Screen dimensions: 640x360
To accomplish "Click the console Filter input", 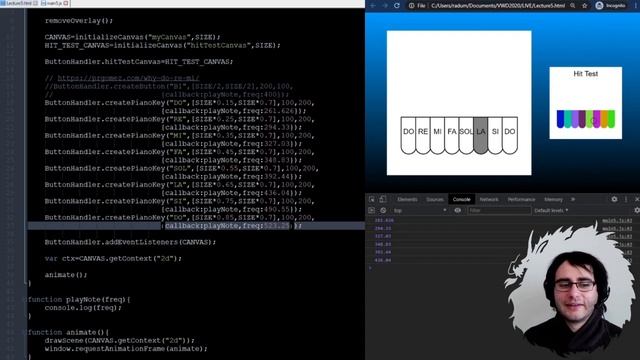I will pos(499,210).
